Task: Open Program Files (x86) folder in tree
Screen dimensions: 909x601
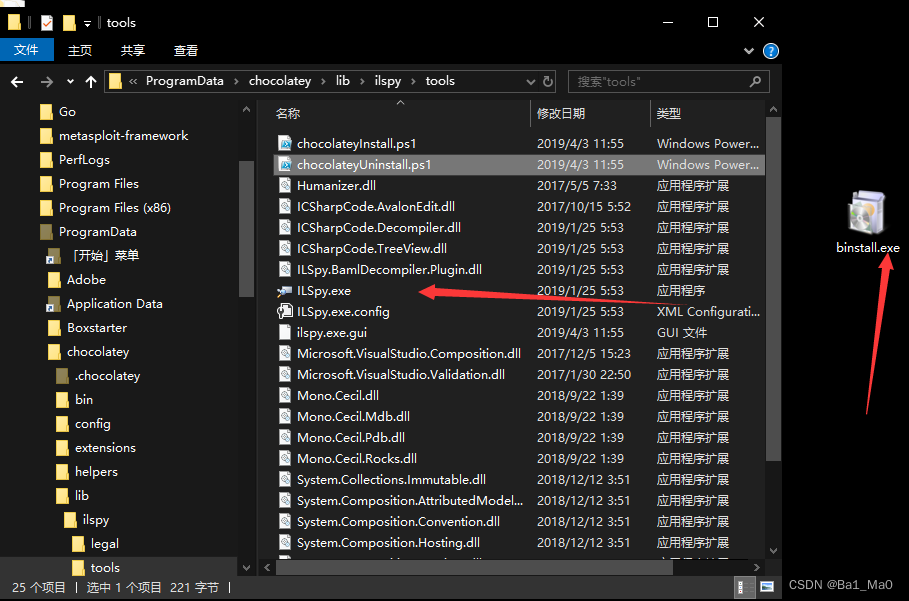Action: tap(106, 208)
